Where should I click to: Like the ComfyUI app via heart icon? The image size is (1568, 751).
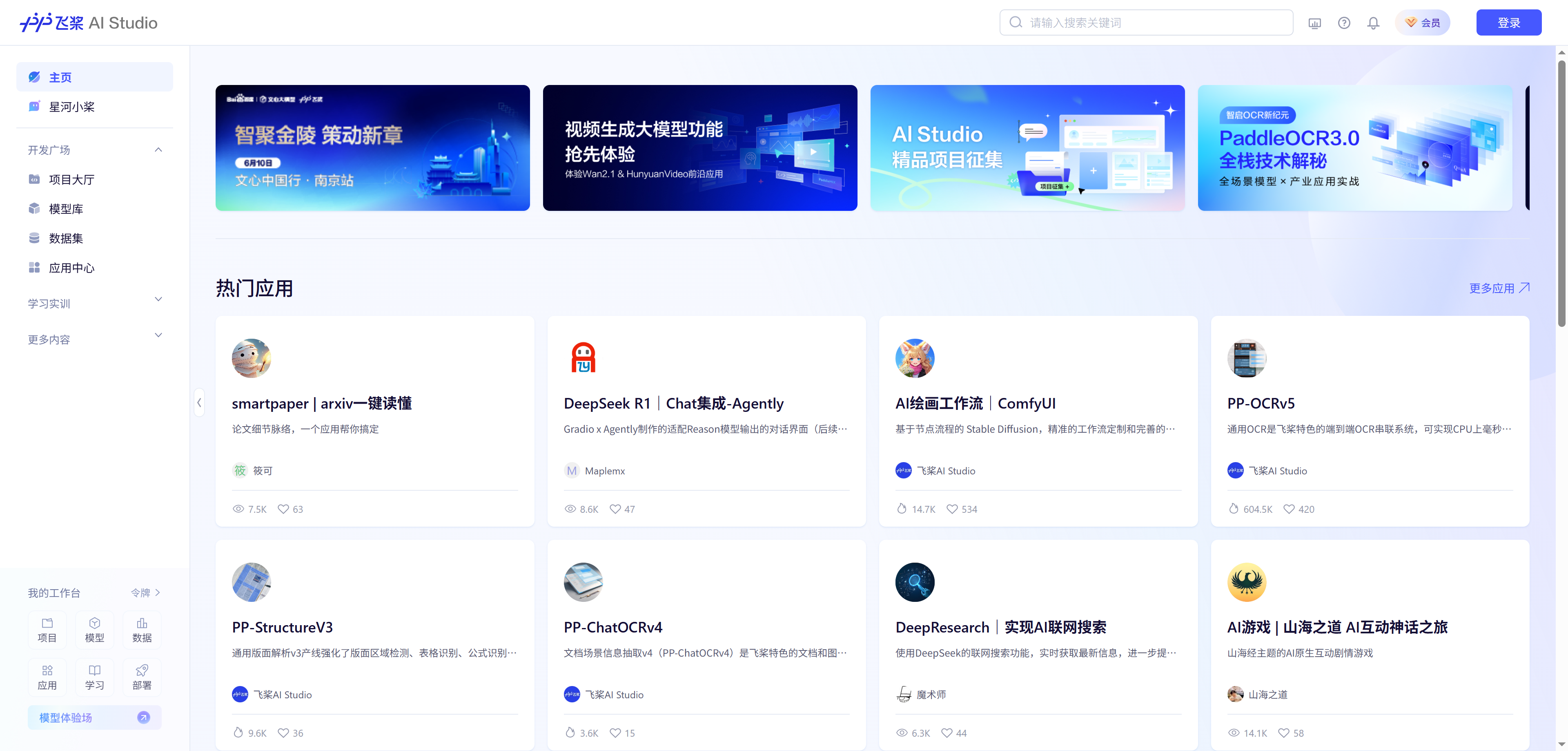click(952, 509)
